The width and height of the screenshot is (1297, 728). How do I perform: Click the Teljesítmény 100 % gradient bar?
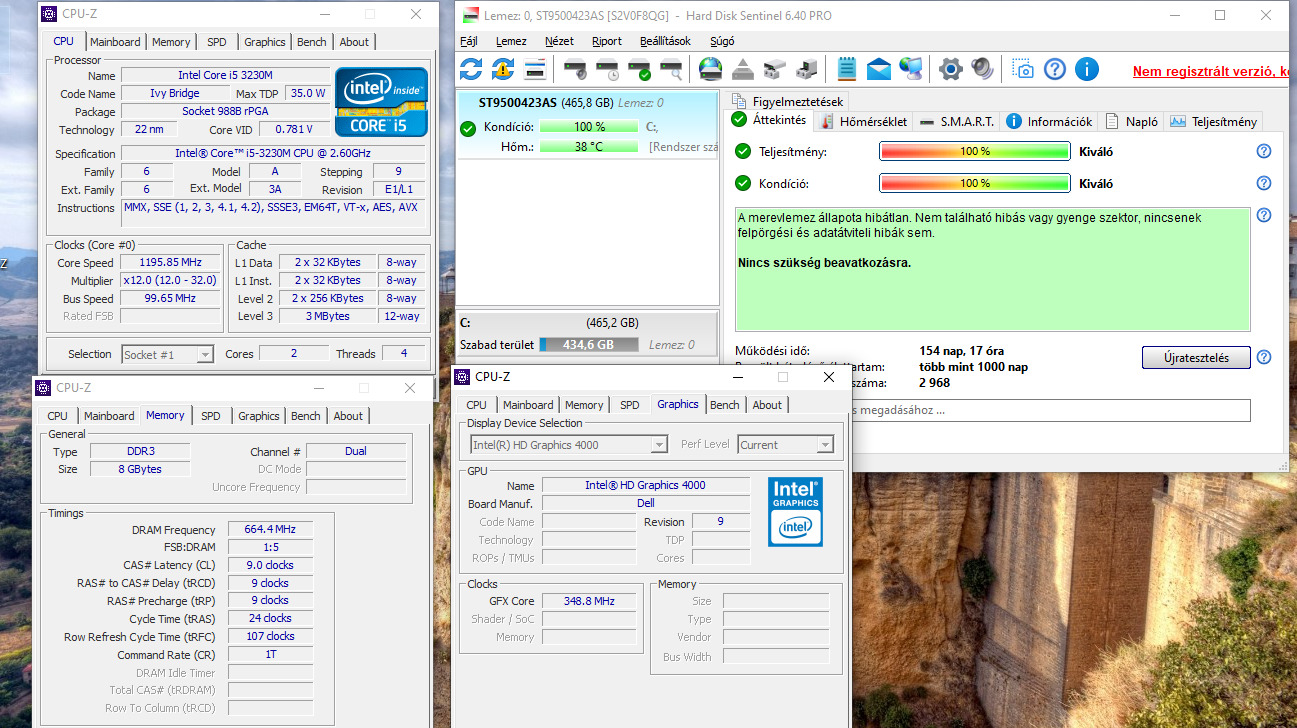[975, 152]
